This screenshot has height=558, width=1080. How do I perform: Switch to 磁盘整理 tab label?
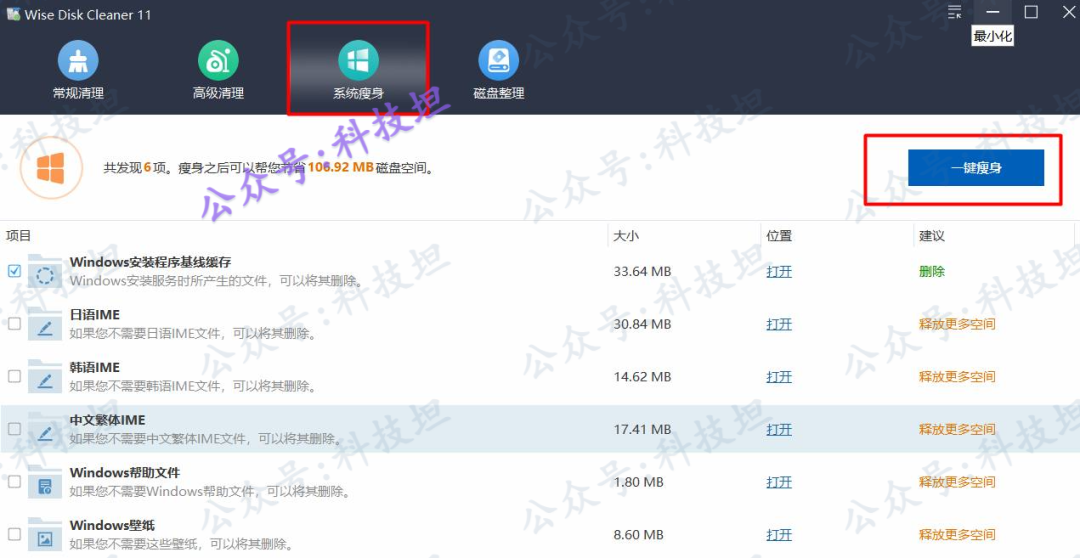coord(499,93)
